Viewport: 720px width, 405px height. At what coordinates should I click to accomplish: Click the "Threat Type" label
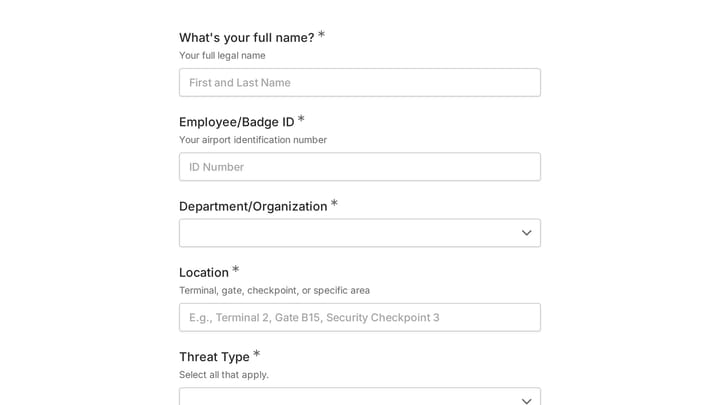coord(214,357)
